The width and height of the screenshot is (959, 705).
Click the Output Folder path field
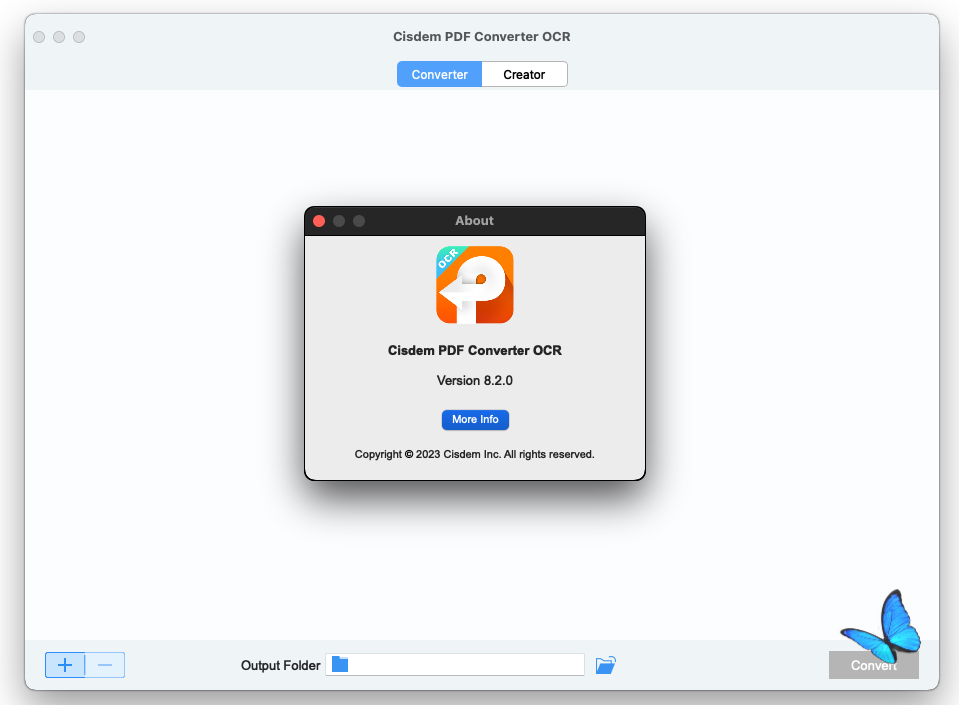tap(454, 665)
